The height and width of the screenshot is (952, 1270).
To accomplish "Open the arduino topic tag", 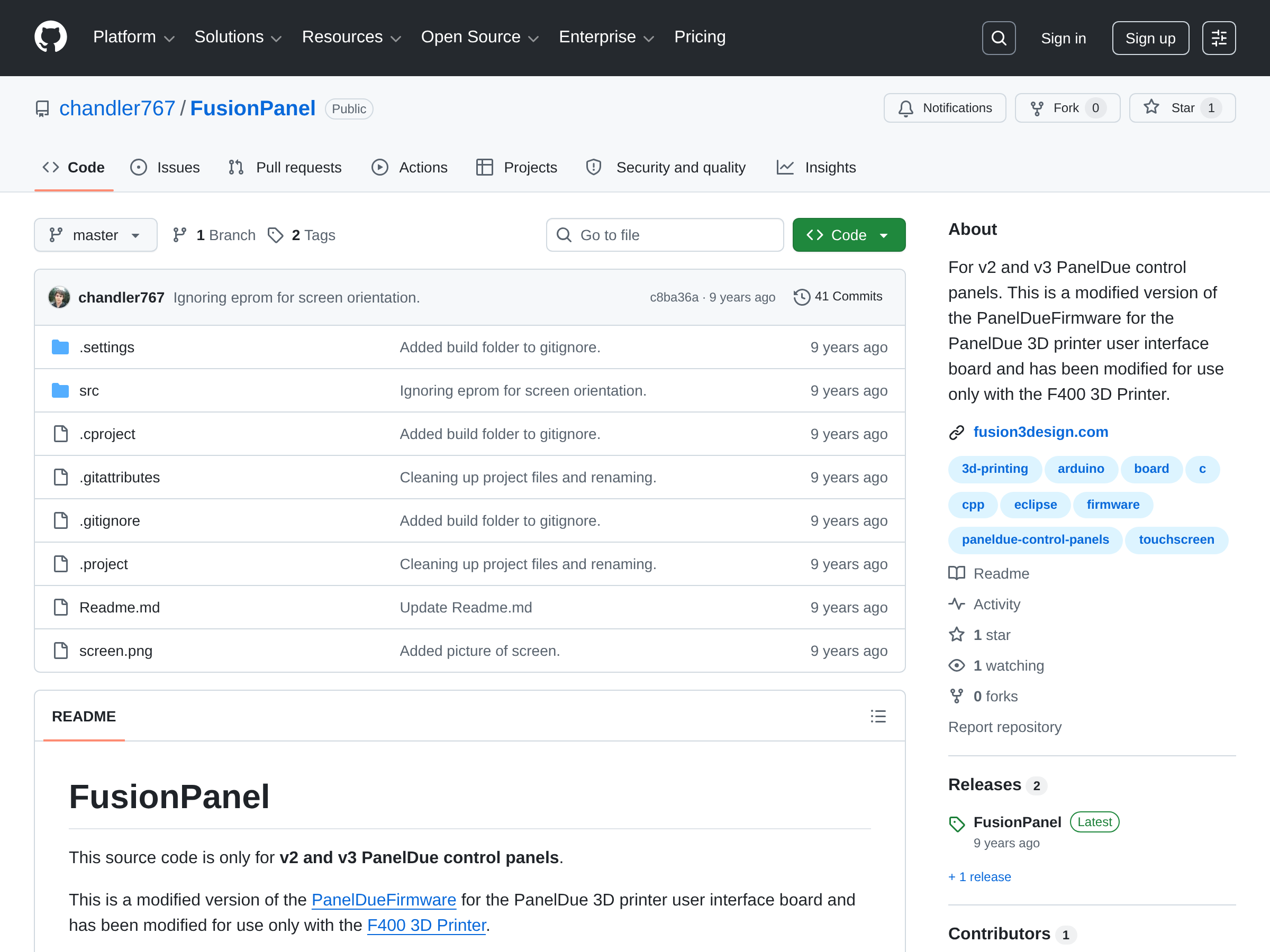I will point(1081,469).
